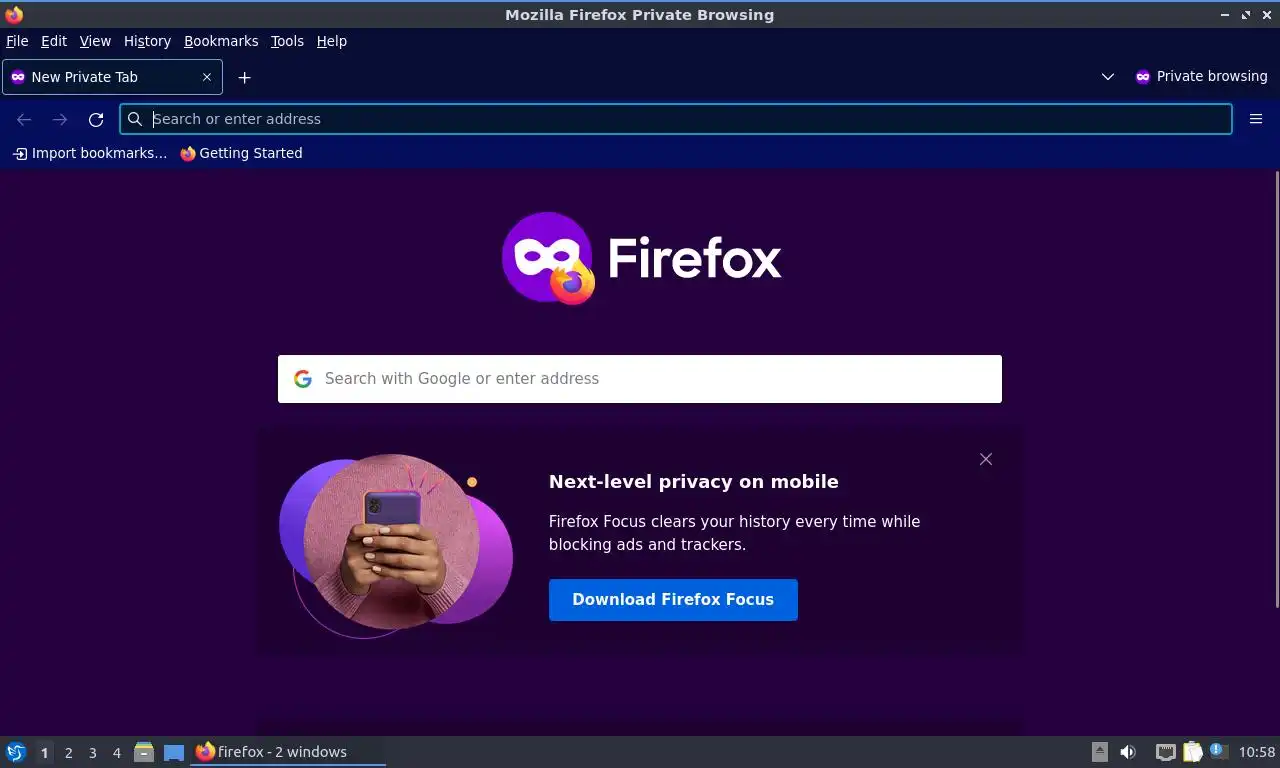Viewport: 1280px width, 768px height.
Task: Open the clipboard manager tray icon
Action: point(1192,752)
